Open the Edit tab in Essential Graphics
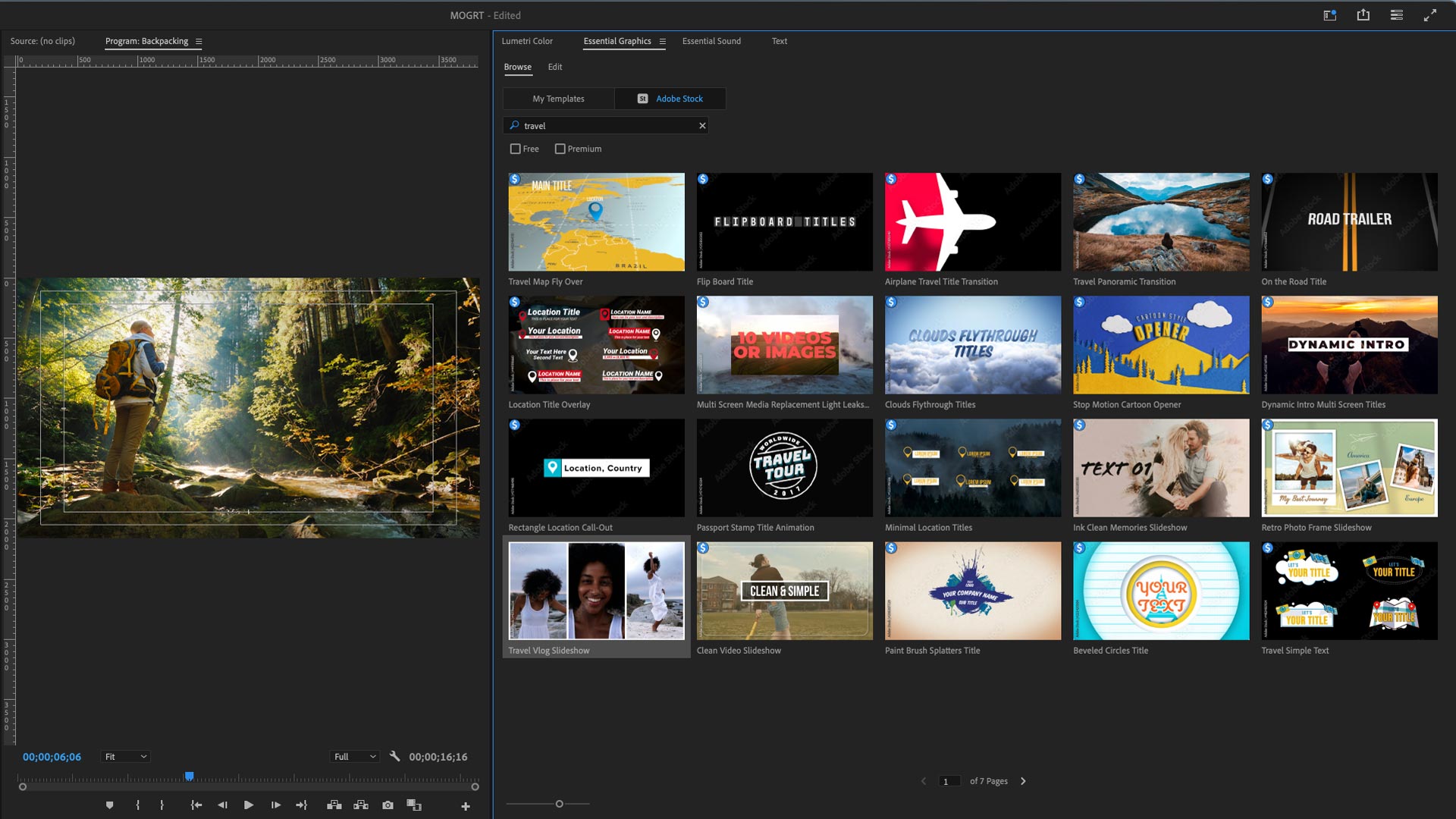The height and width of the screenshot is (819, 1456). 555,67
